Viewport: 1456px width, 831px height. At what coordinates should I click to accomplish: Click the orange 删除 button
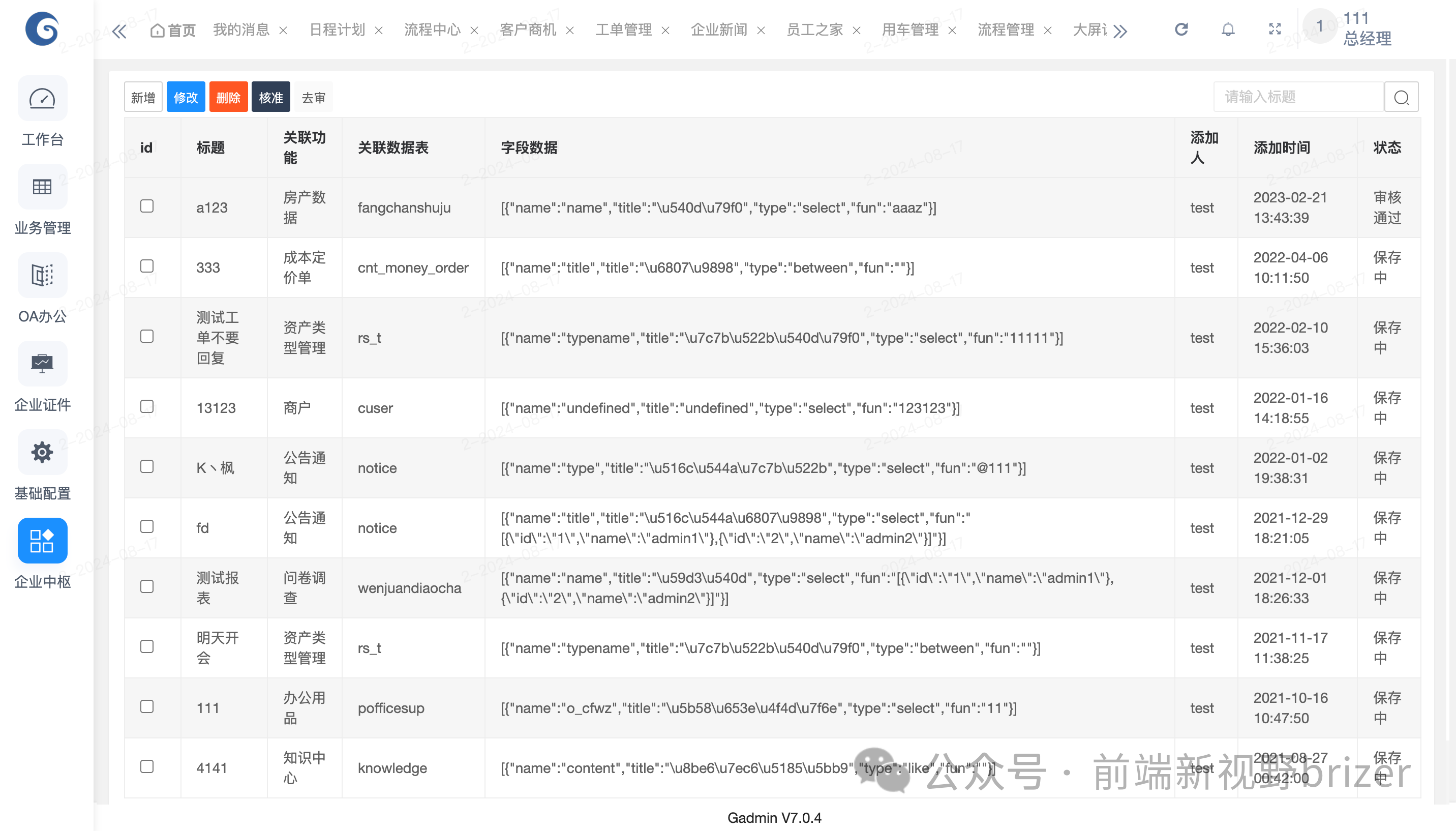(x=228, y=98)
